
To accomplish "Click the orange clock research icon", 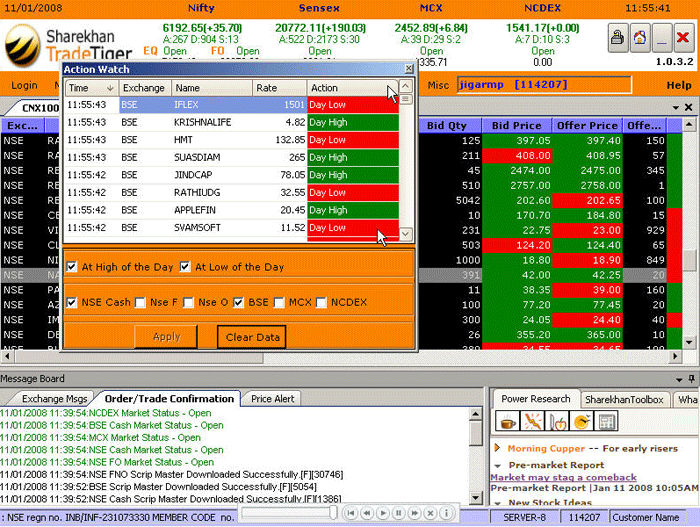I will point(582,421).
